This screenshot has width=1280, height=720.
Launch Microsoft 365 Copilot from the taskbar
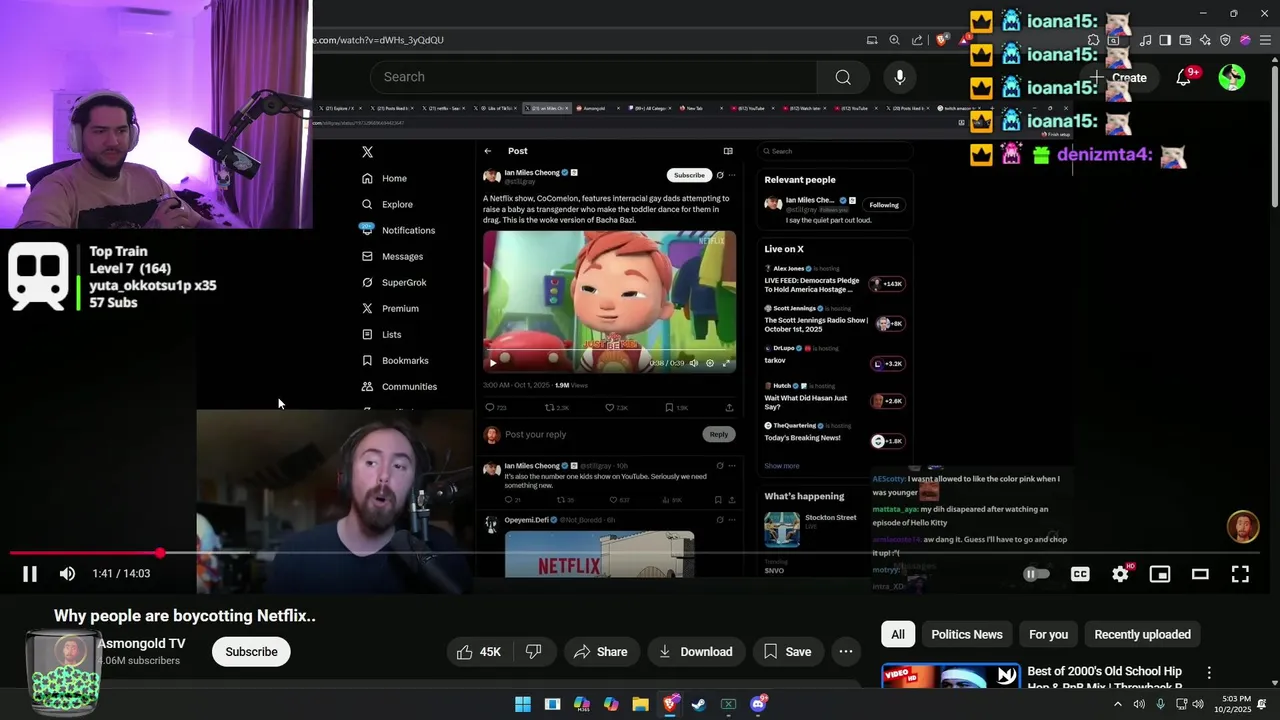click(x=582, y=704)
